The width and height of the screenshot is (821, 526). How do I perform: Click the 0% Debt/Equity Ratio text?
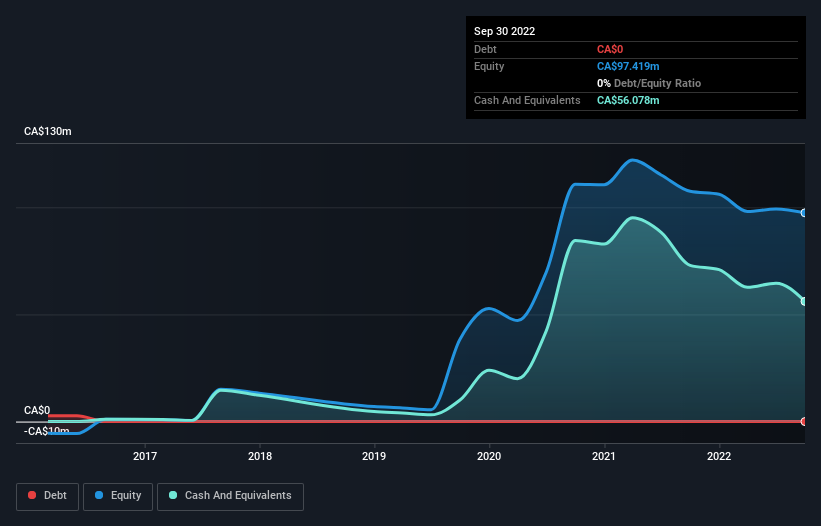[x=649, y=83]
